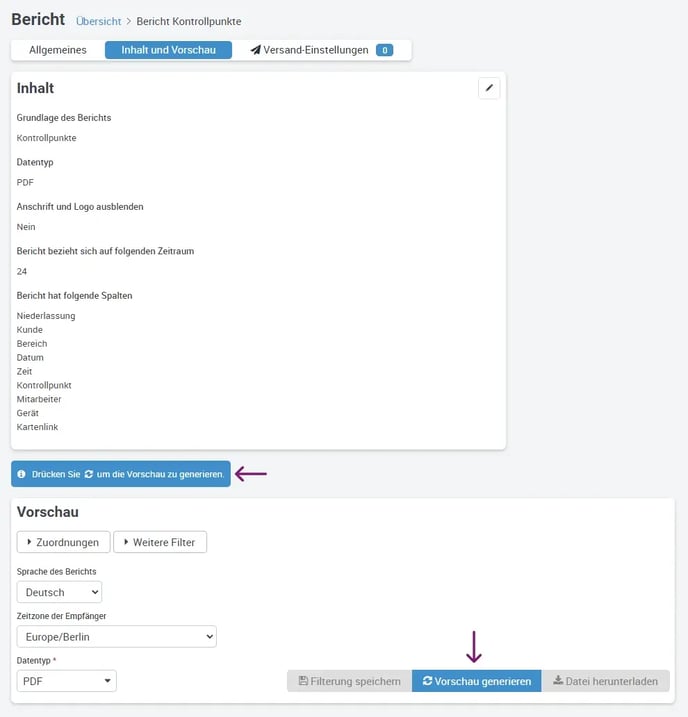Click the refresh icon on Vorschau generieren
This screenshot has height=717, width=688.
pos(427,681)
